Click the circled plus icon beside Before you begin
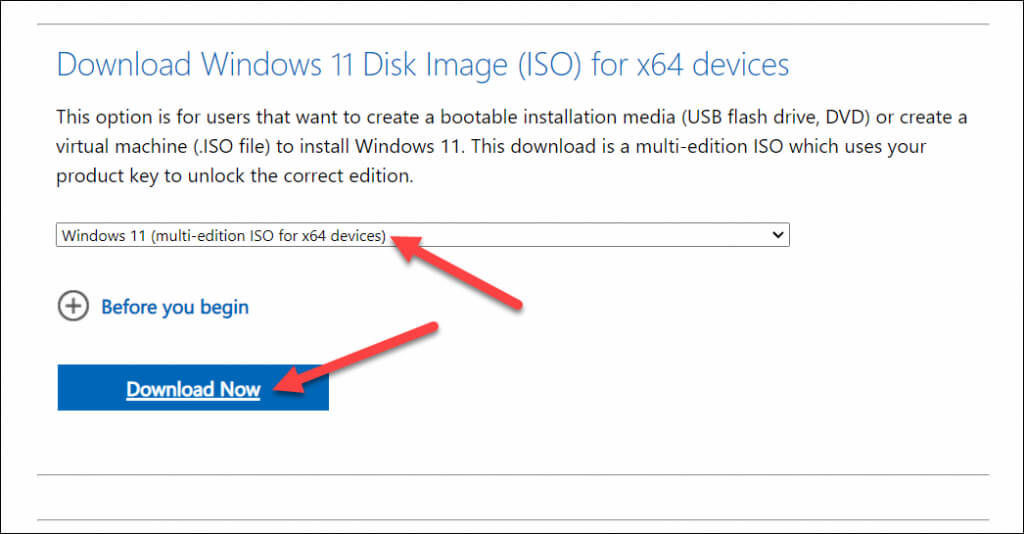The height and width of the screenshot is (534, 1024). [73, 307]
